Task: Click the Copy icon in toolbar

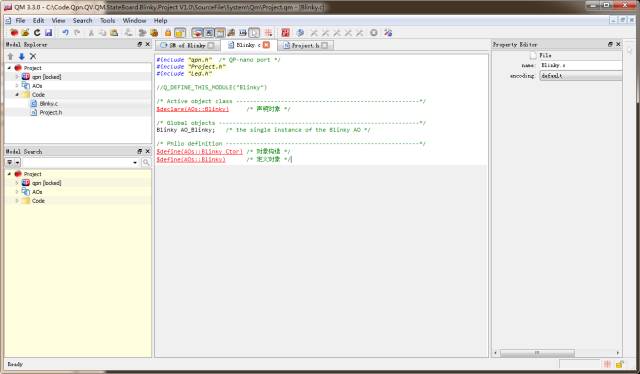Action: tap(102, 33)
